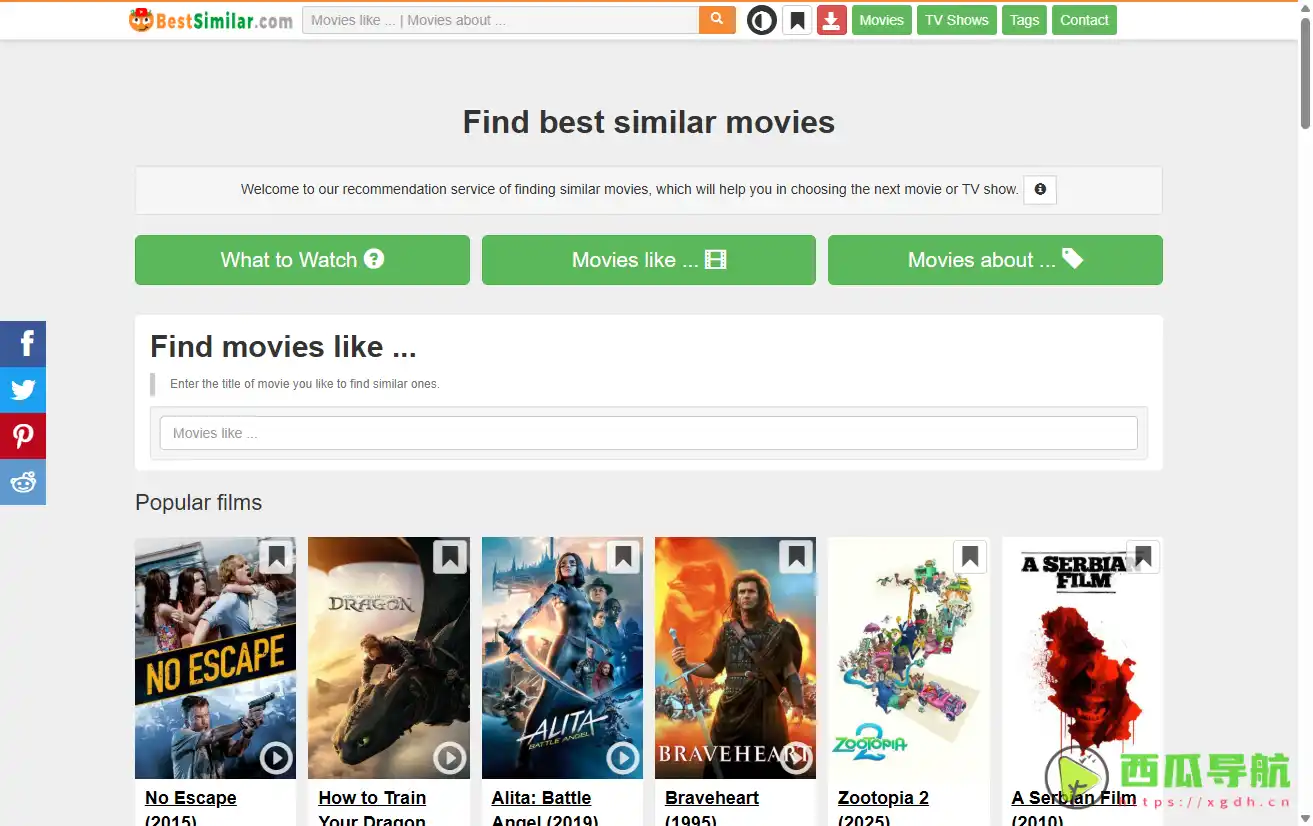1313x826 pixels.
Task: Share page on Pinterest
Action: [x=23, y=436]
